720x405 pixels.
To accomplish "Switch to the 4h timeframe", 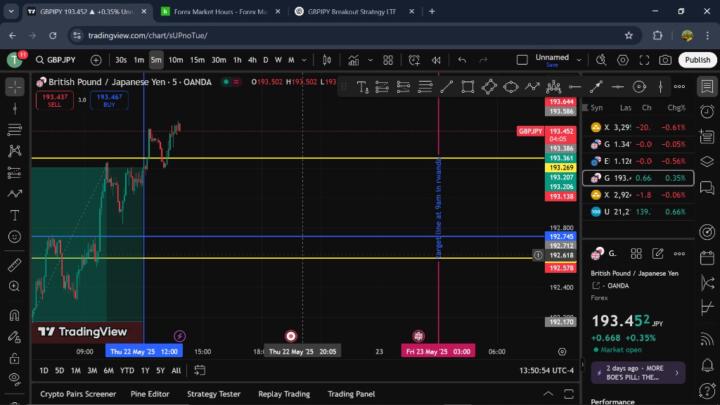I will pyautogui.click(x=252, y=60).
